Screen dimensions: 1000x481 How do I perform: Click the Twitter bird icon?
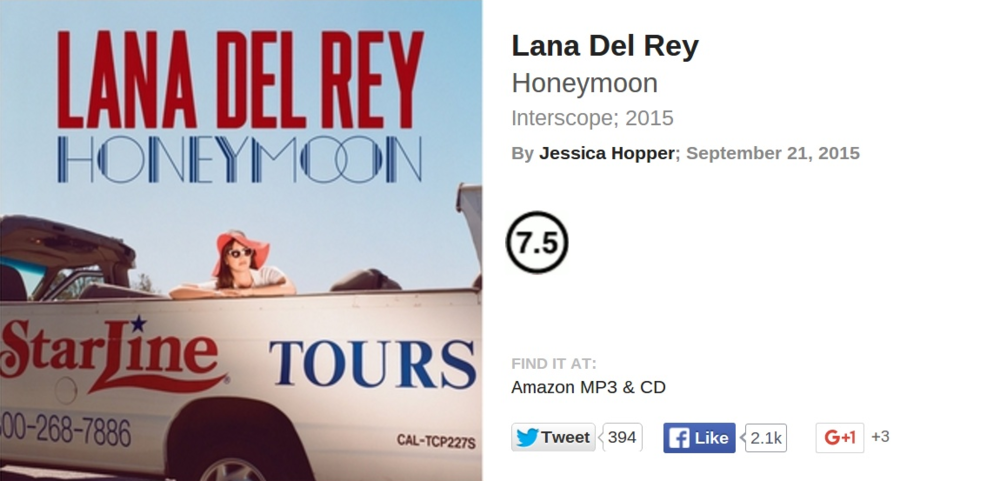tap(527, 438)
